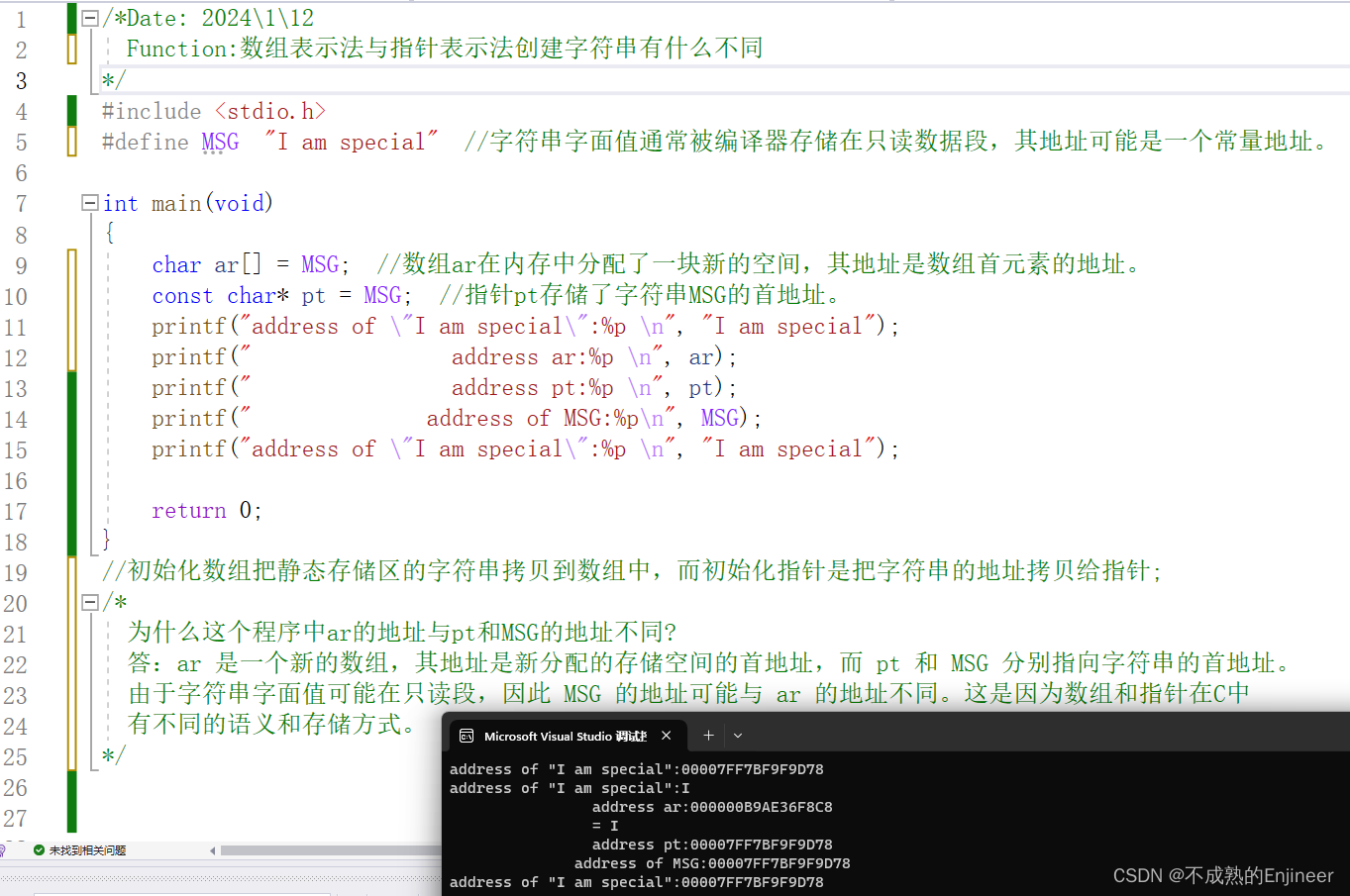Click the closing brace on line 18
The height and width of the screenshot is (896, 1350).
tap(107, 541)
